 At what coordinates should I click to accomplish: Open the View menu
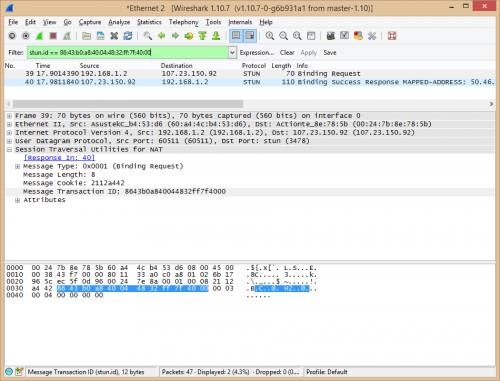pos(49,22)
